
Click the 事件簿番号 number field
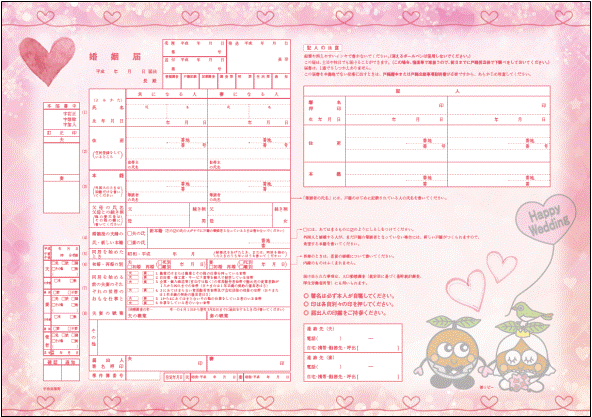pyautogui.click(x=143, y=376)
